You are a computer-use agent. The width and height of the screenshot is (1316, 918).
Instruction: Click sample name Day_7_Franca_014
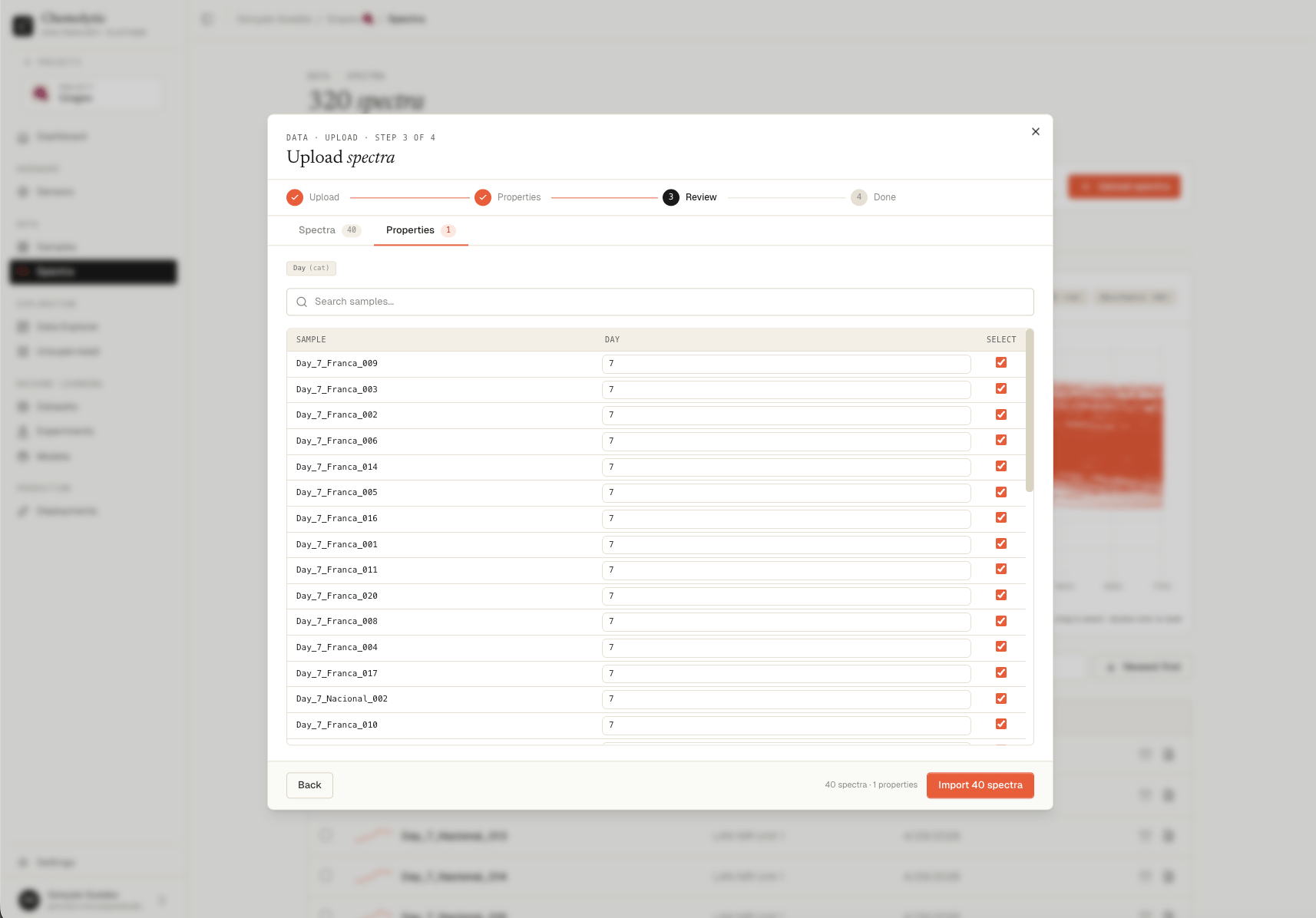pyautogui.click(x=337, y=467)
